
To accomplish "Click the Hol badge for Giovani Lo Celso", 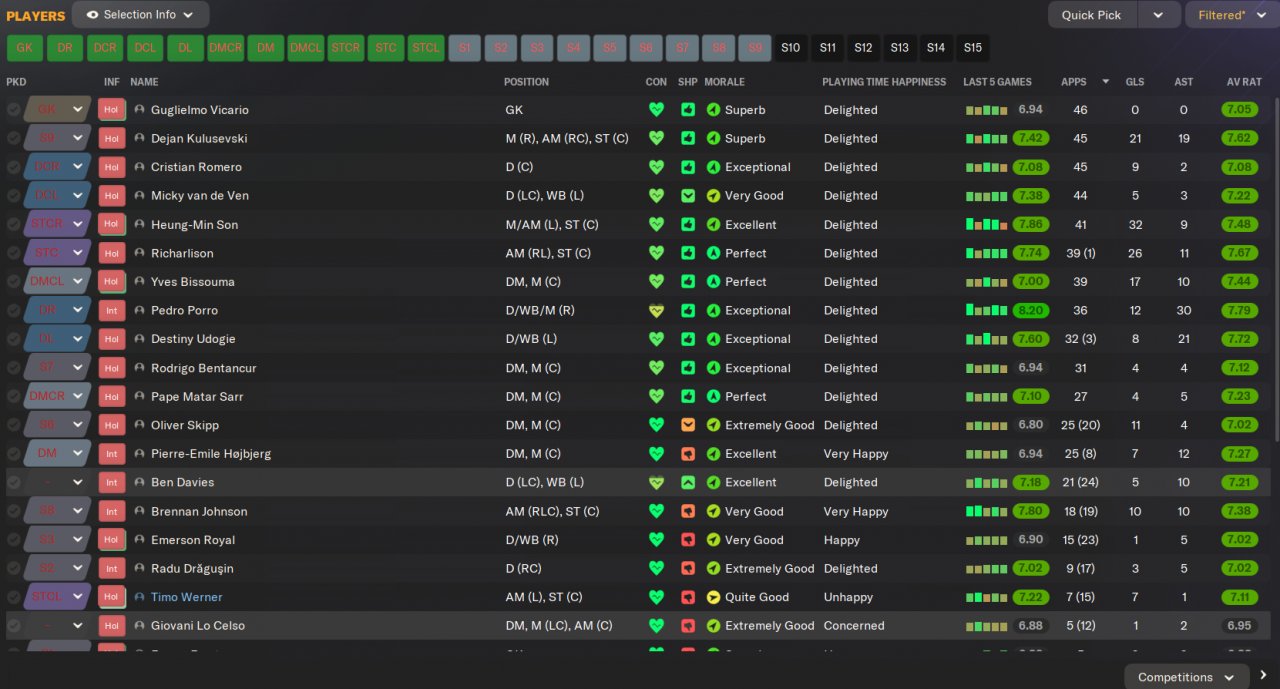I will coord(111,626).
